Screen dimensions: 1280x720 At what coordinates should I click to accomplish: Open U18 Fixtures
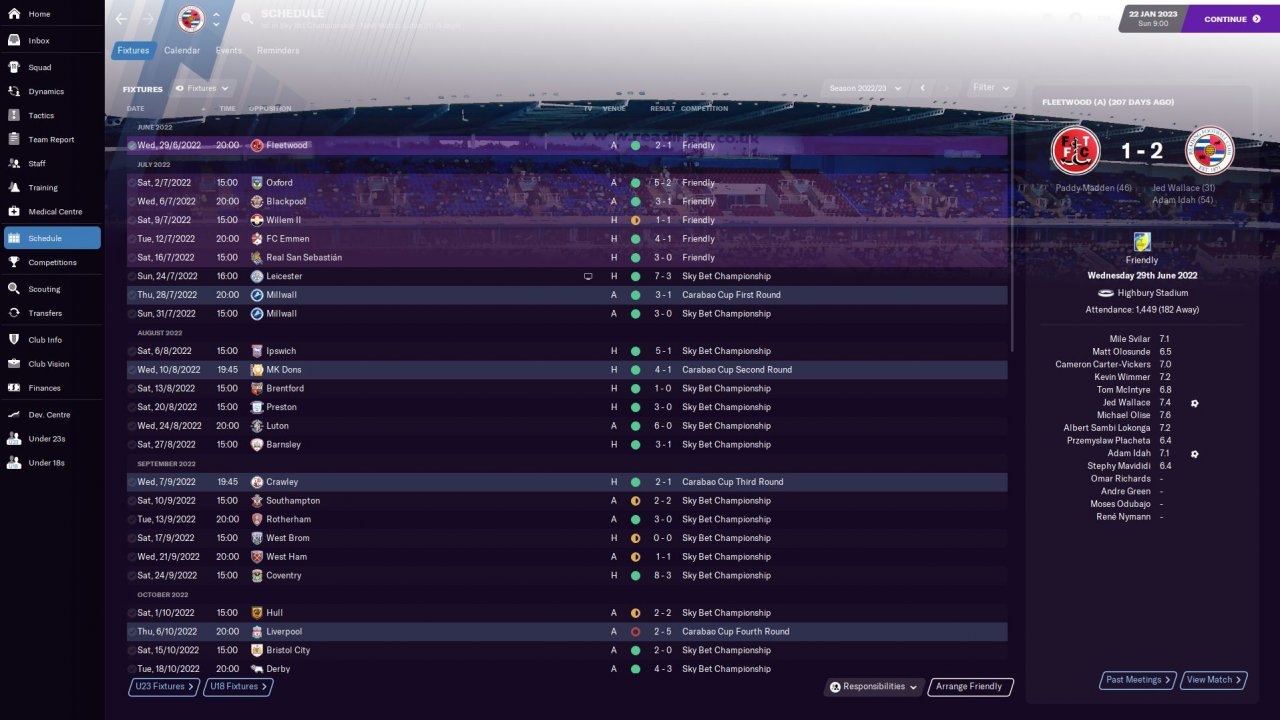tap(237, 687)
